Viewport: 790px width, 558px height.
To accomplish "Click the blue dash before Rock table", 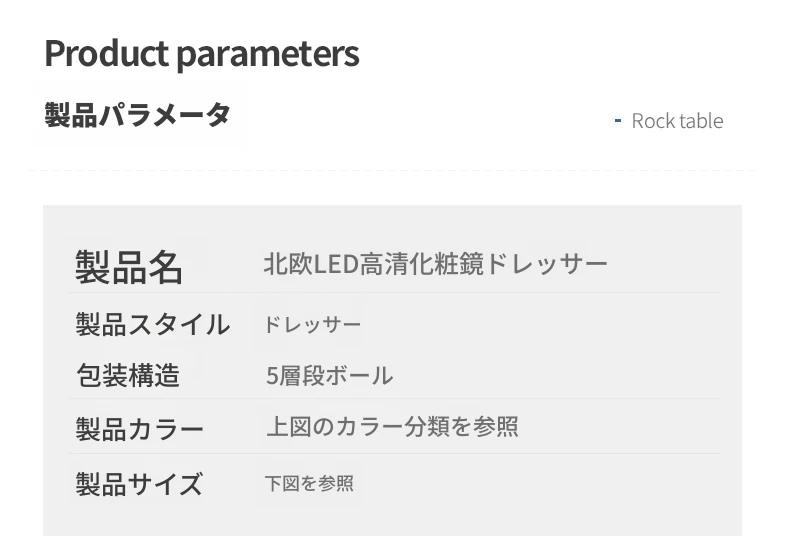I will [x=618, y=120].
